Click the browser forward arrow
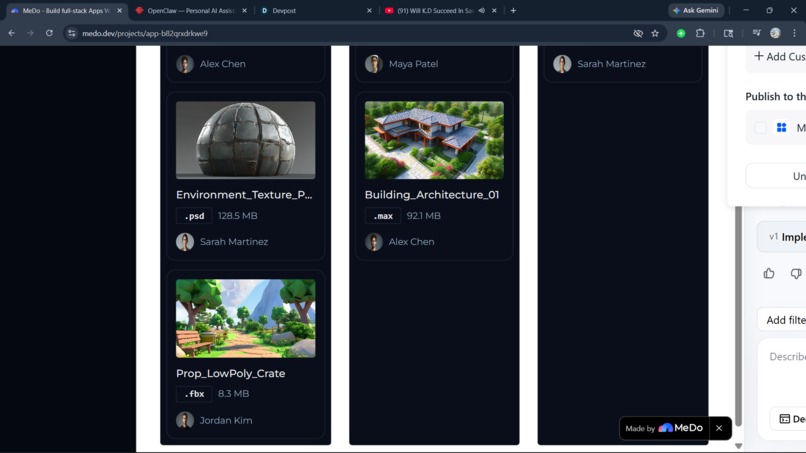Viewport: 806px width, 453px height. pos(30,33)
